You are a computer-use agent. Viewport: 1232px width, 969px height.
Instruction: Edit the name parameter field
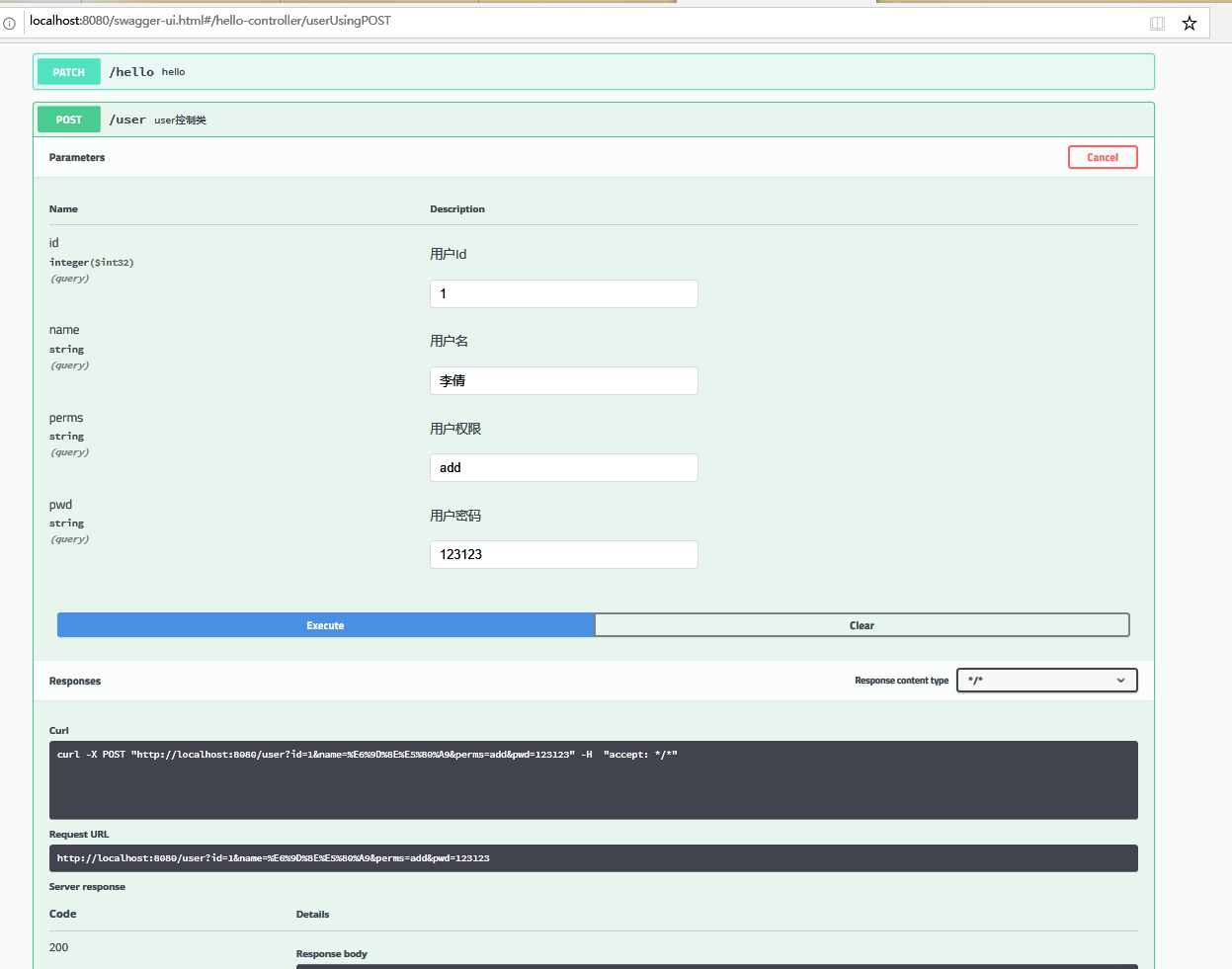(564, 380)
